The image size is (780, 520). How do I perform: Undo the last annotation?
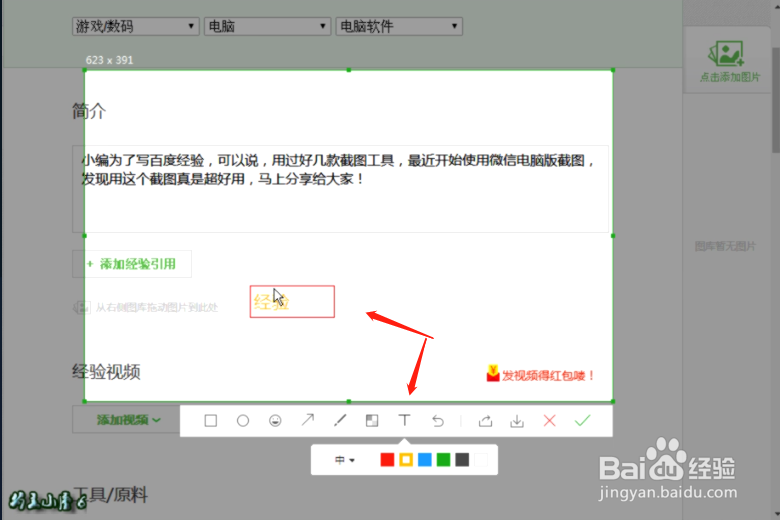pyautogui.click(x=438, y=421)
